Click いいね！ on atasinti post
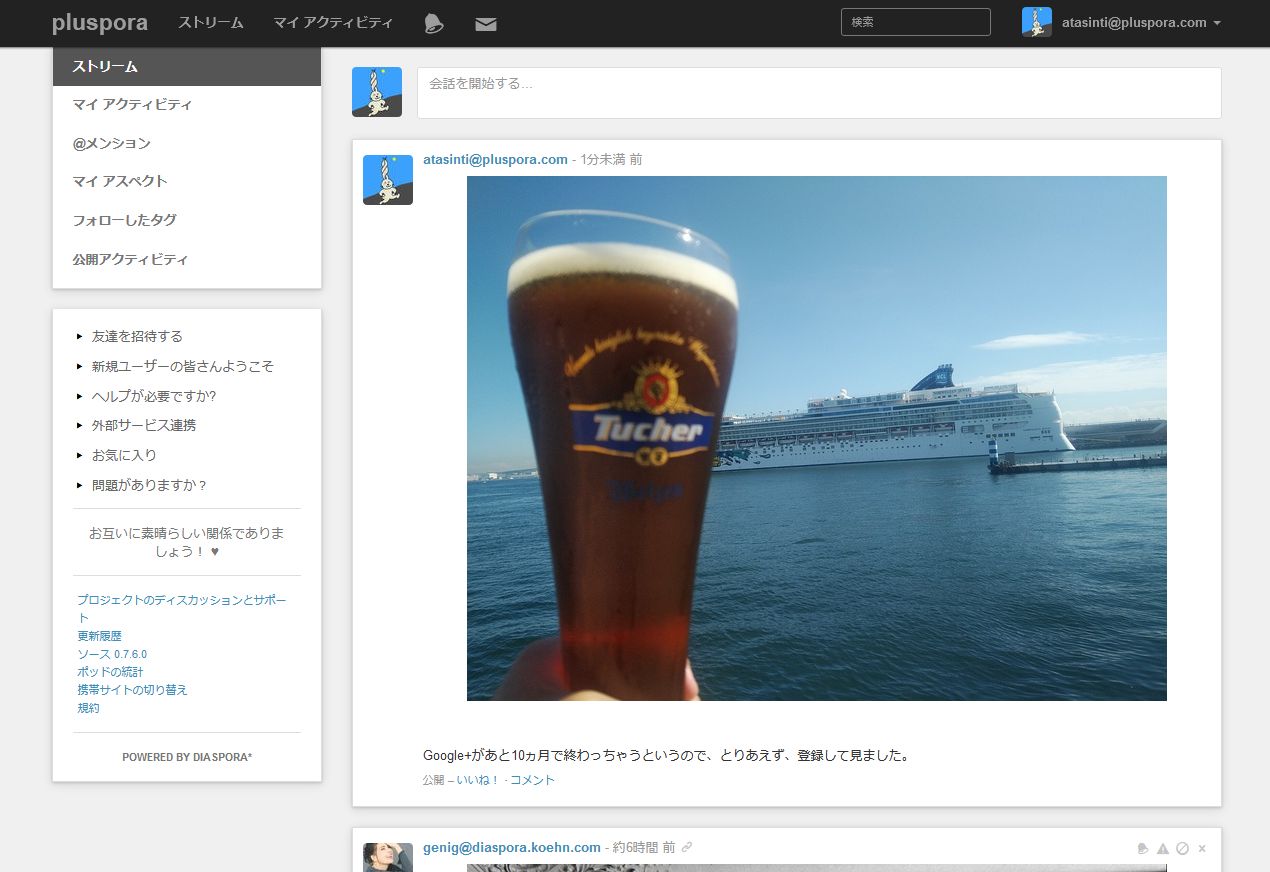1270x872 pixels. [478, 780]
